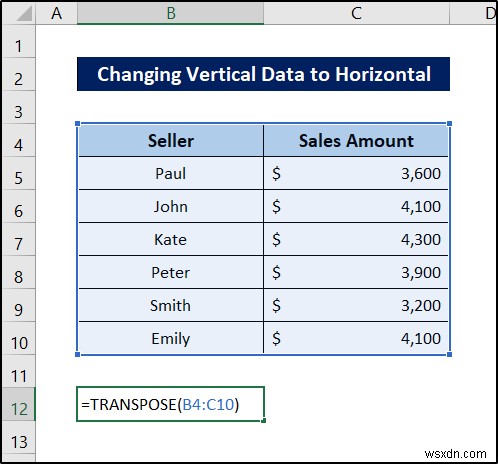This screenshot has height=464, width=498.
Task: Click the top-left range handle at B4
Action: click(78, 124)
